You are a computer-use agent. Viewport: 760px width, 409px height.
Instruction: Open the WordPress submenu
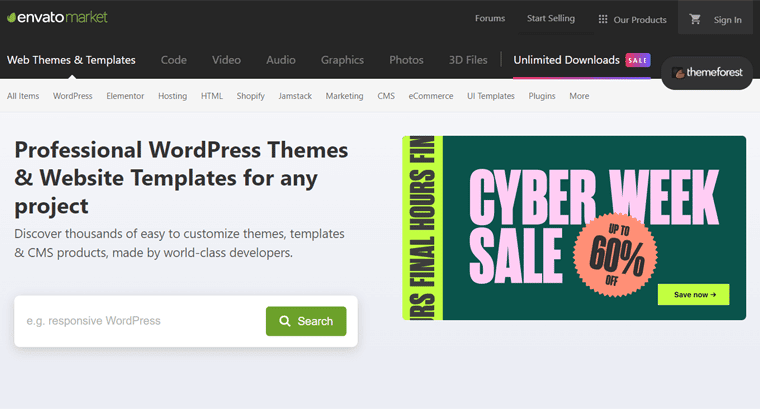pos(73,96)
